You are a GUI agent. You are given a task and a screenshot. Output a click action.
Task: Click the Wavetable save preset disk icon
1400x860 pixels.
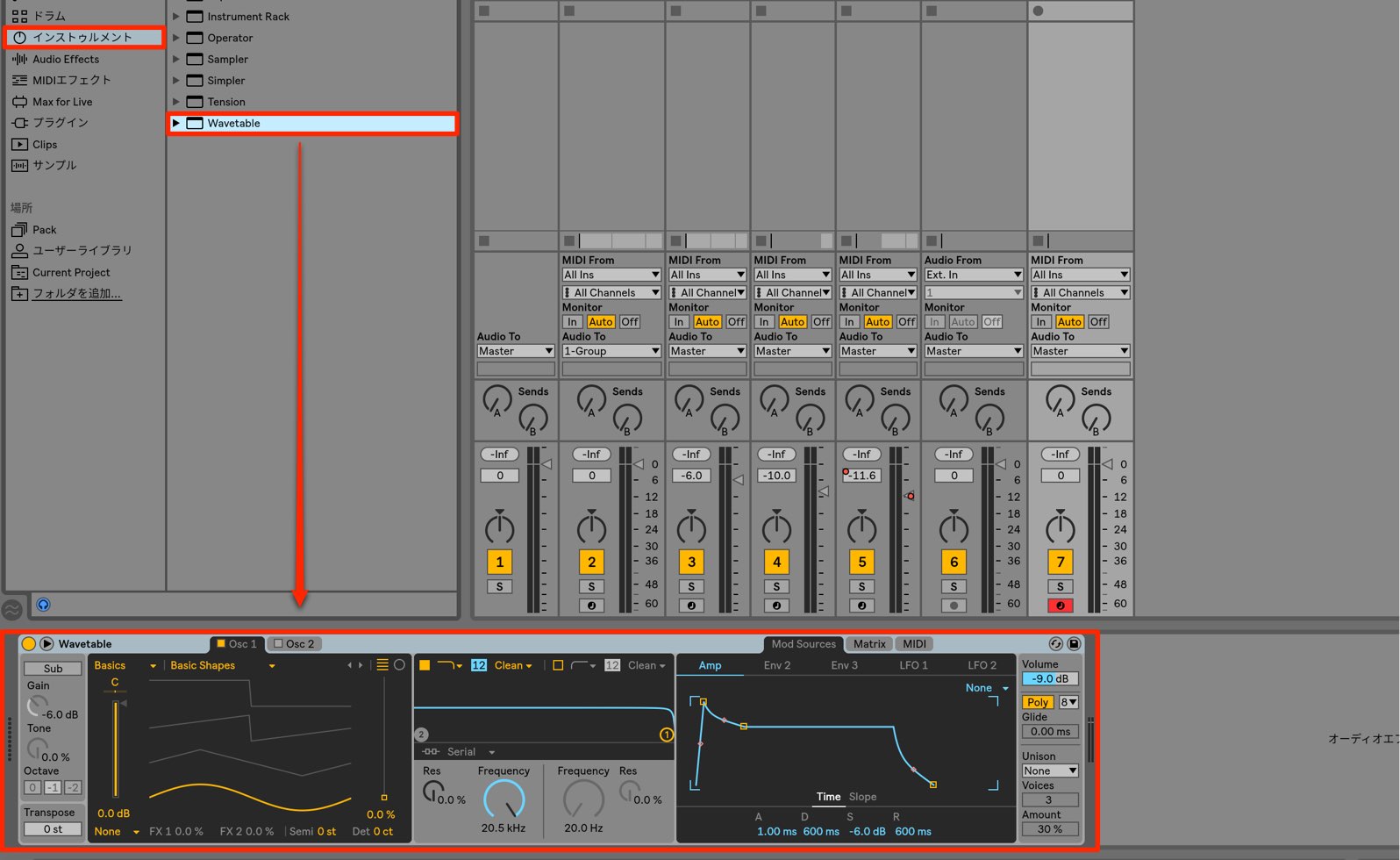pyautogui.click(x=1074, y=643)
